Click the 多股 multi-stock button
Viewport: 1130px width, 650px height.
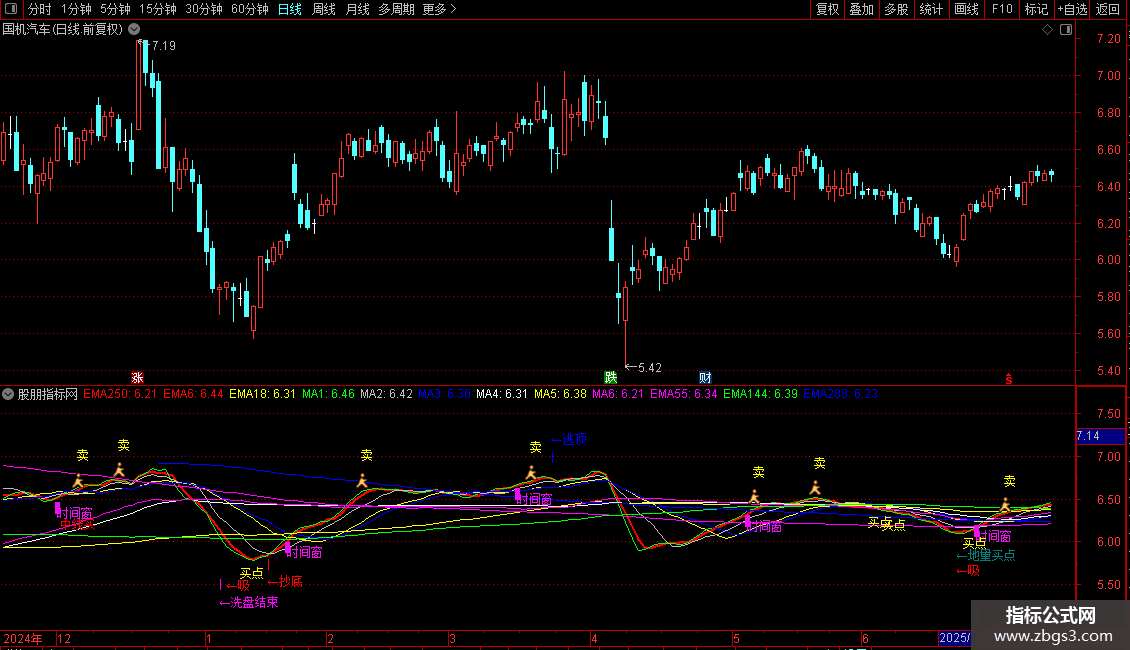pos(896,9)
